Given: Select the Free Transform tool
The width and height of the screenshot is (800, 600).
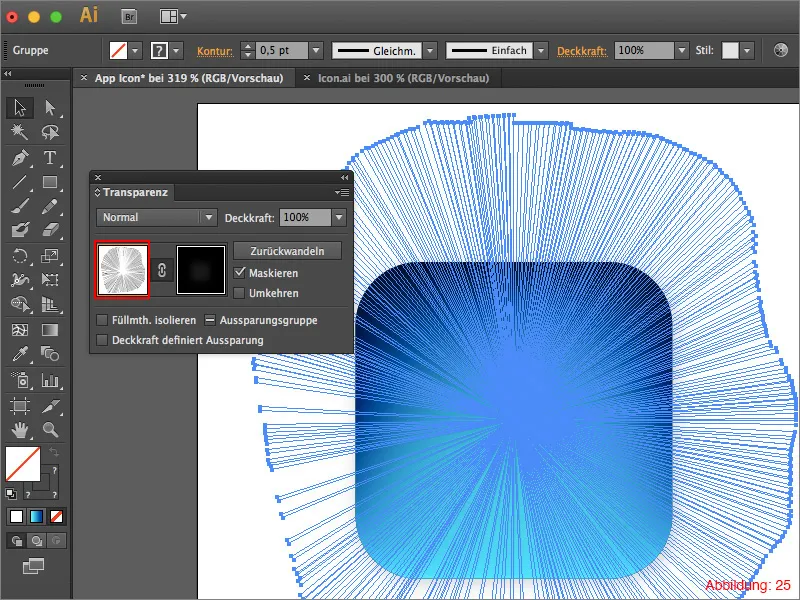Looking at the screenshot, I should [x=50, y=280].
